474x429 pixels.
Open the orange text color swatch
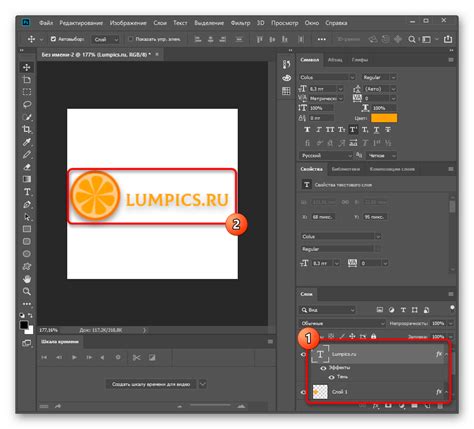click(384, 118)
